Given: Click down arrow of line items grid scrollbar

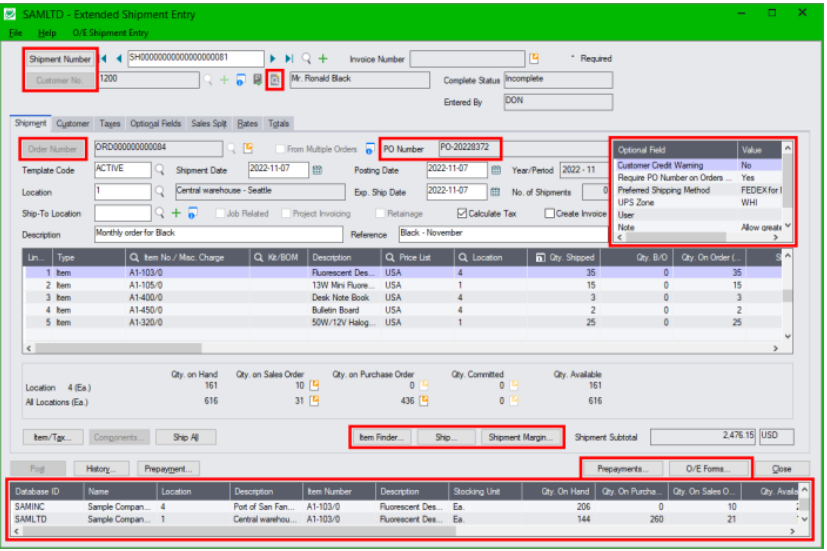Looking at the screenshot, I should pyautogui.click(x=787, y=336).
